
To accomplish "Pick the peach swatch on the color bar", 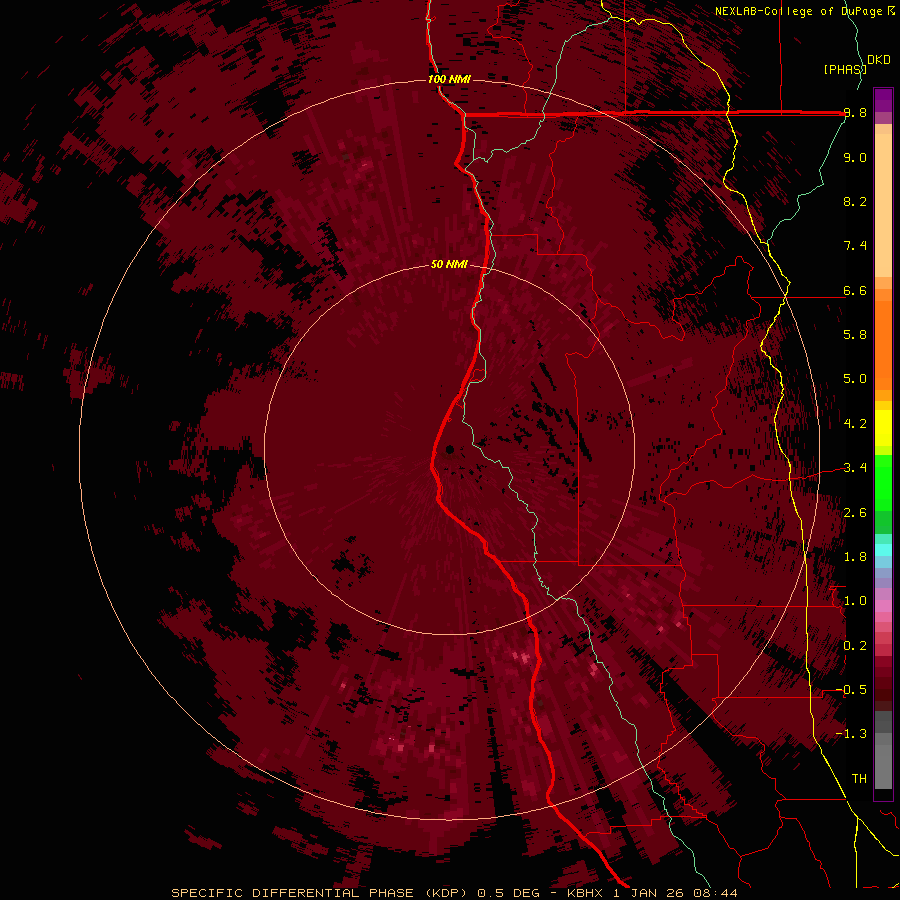I will pyautogui.click(x=883, y=205).
